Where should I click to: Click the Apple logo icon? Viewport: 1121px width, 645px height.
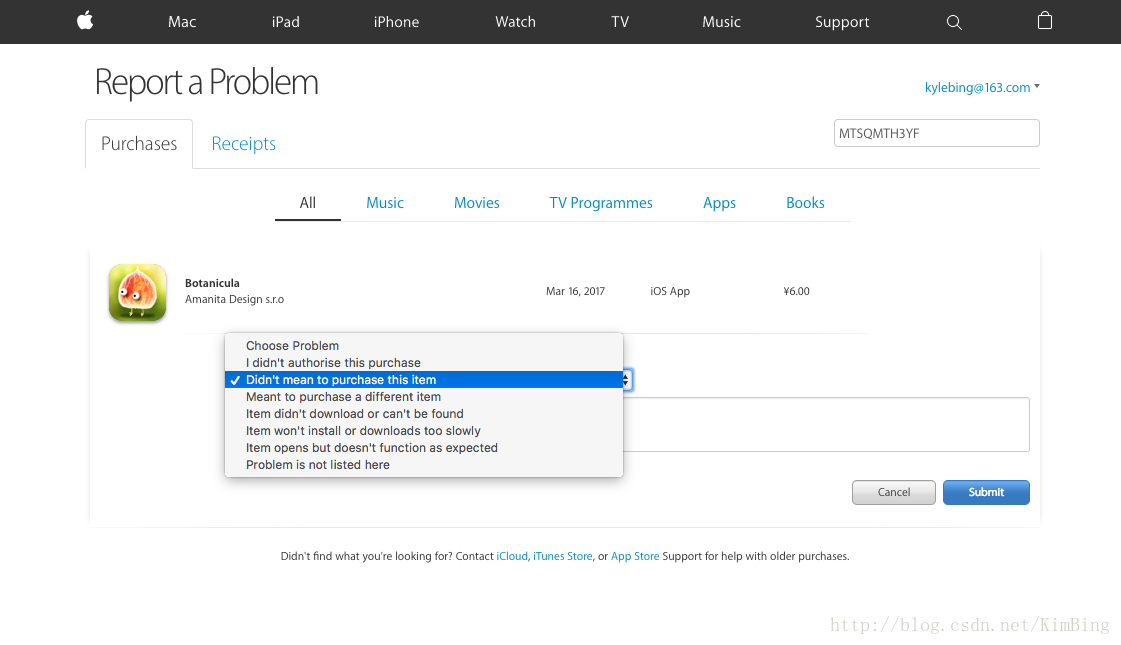point(85,21)
